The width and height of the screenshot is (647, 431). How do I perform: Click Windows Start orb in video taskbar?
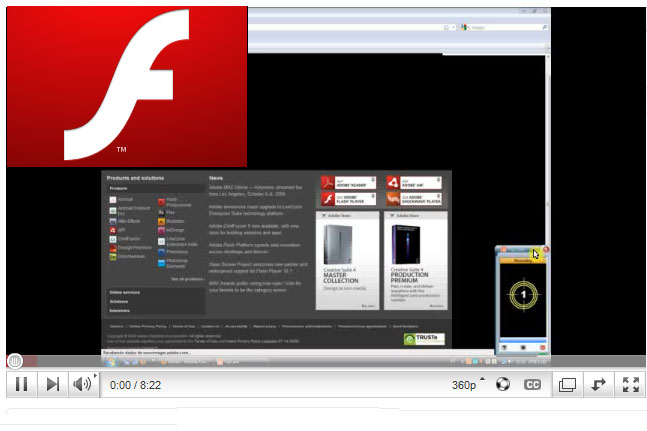(x=110, y=362)
